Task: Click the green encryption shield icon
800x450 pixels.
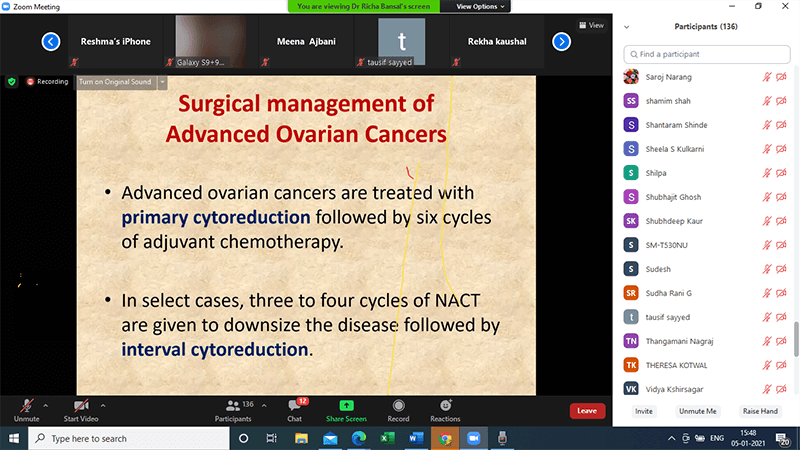Action: click(x=12, y=81)
